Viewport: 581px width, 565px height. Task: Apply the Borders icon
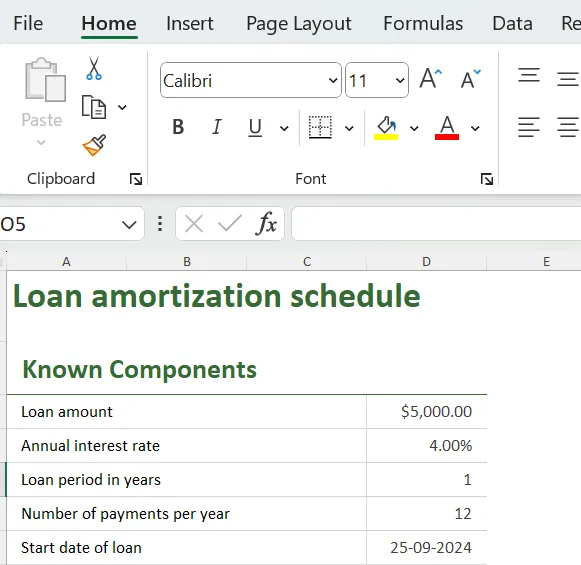[x=320, y=127]
